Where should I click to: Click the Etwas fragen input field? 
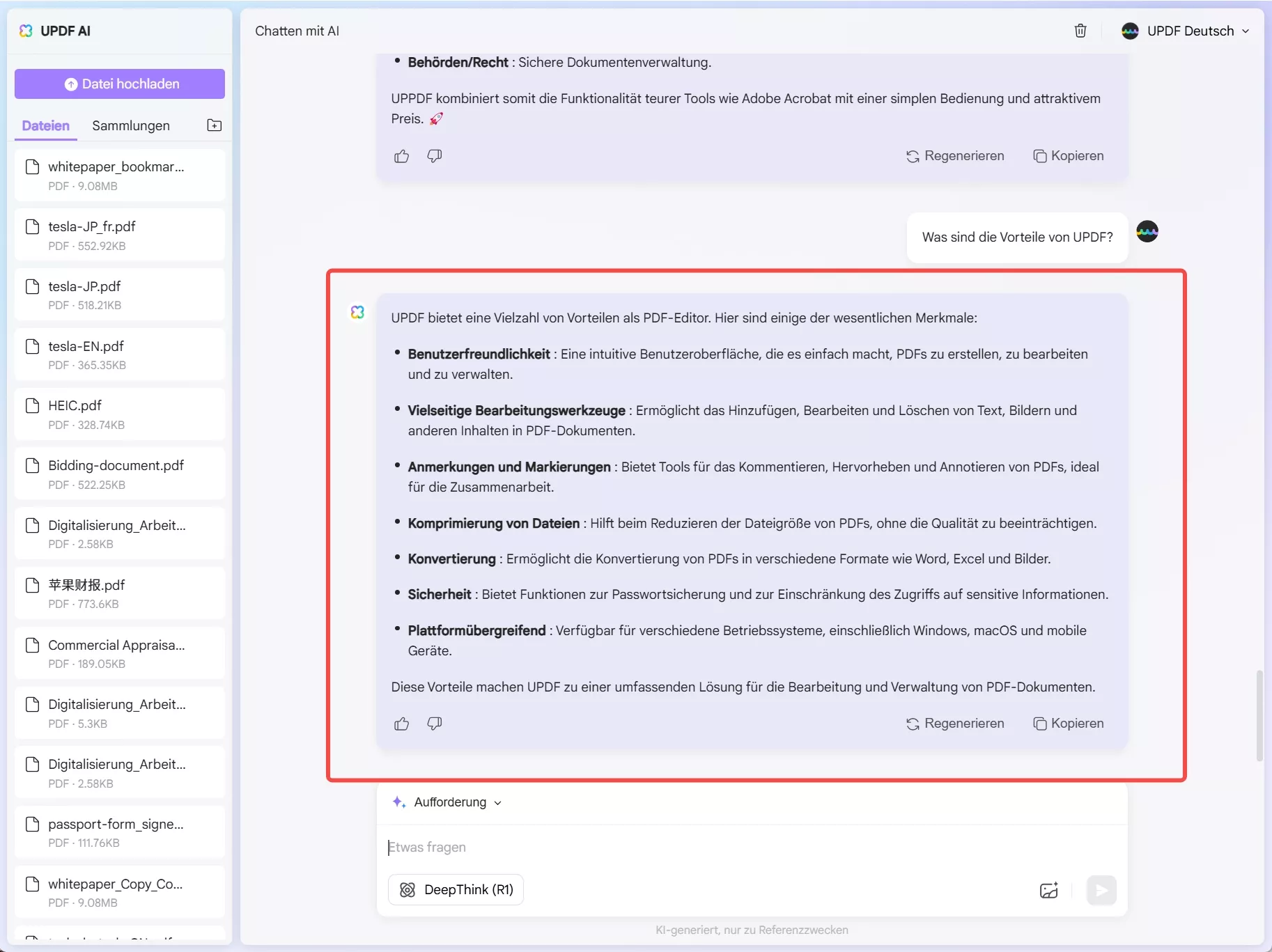752,847
